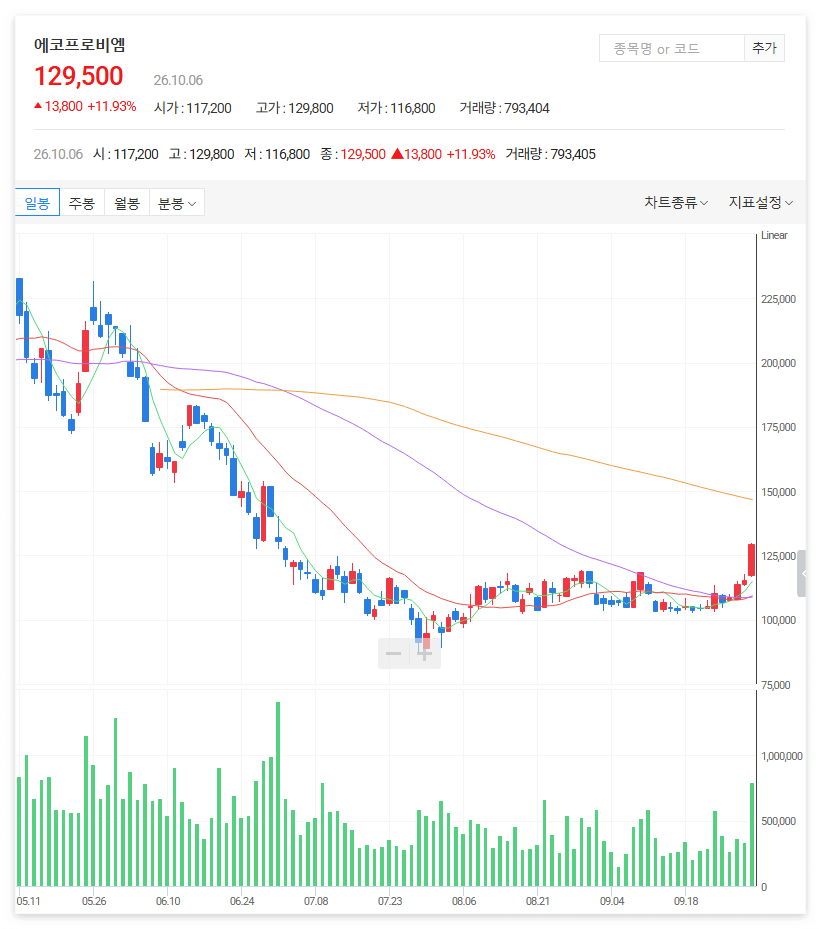The image size is (821, 929).
Task: Zoom out the chart with the minus button
Action: click(x=393, y=653)
